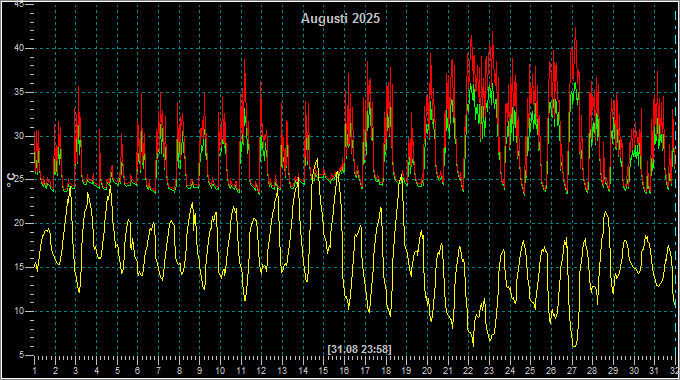Select day '8' on the x-axis
Screen dimensions: 680x380
[179, 371]
